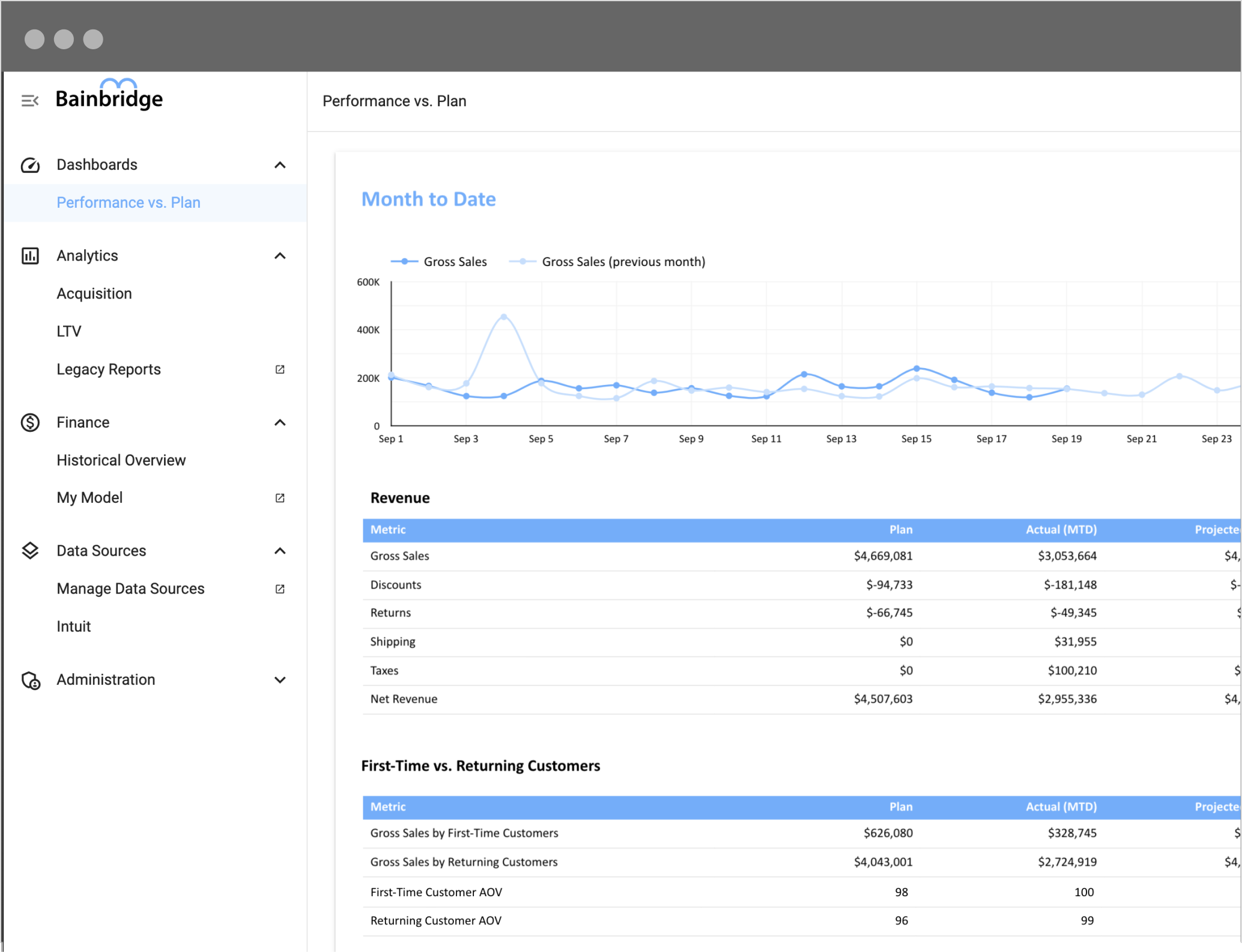This screenshot has height=952, width=1242.
Task: Open the Intuit data source
Action: pos(74,627)
